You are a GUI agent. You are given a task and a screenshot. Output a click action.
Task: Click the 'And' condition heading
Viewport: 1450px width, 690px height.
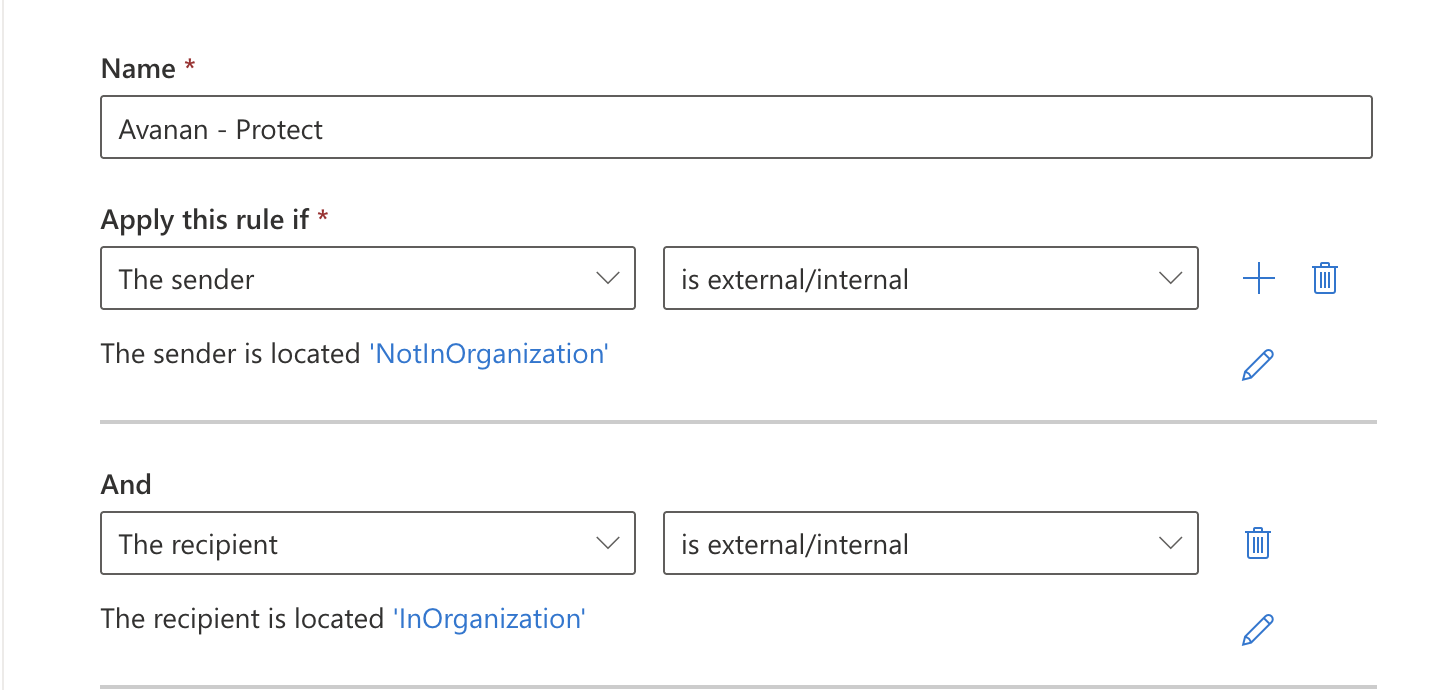tap(126, 485)
